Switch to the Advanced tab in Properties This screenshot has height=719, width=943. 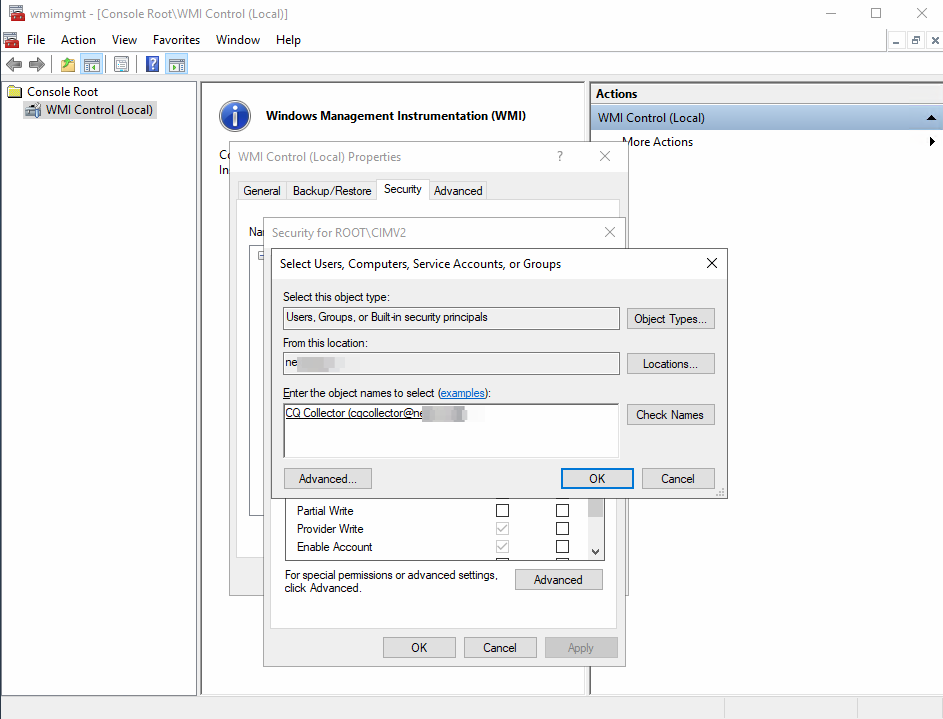pyautogui.click(x=458, y=191)
